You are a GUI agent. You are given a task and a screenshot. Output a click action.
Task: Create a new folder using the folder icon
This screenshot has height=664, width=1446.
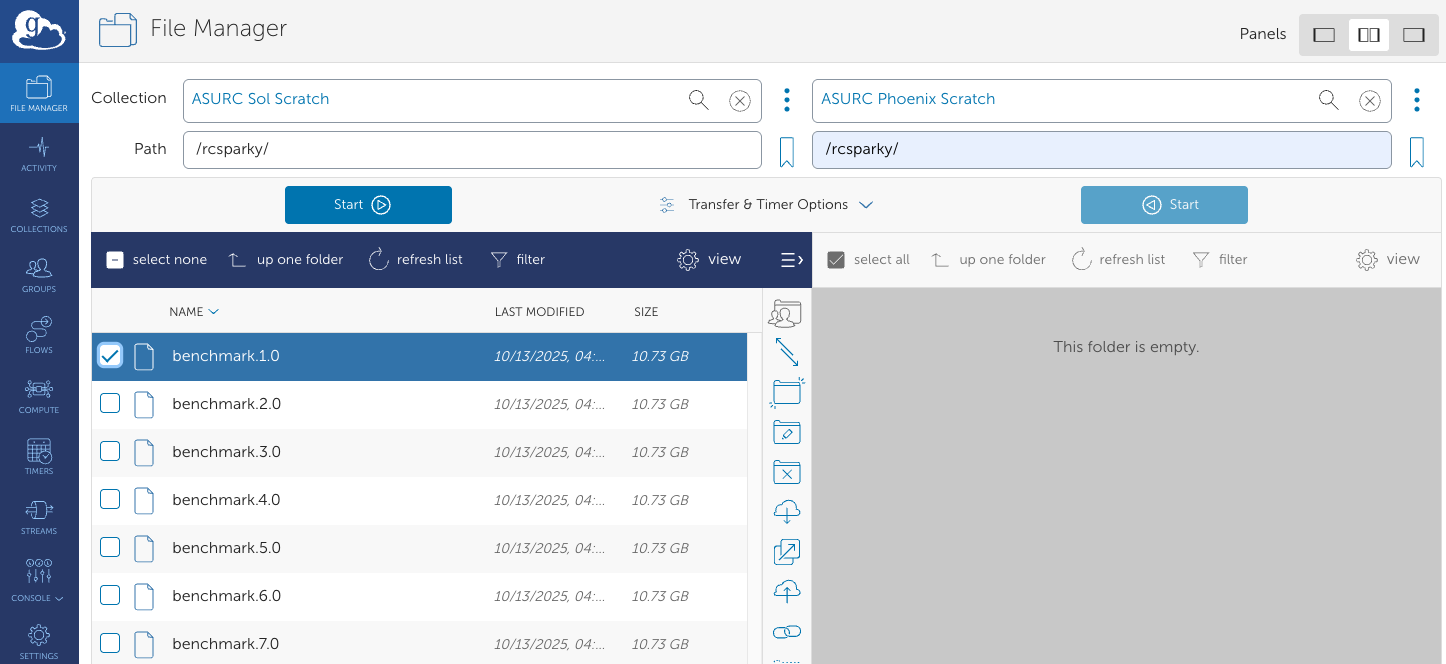click(x=786, y=392)
